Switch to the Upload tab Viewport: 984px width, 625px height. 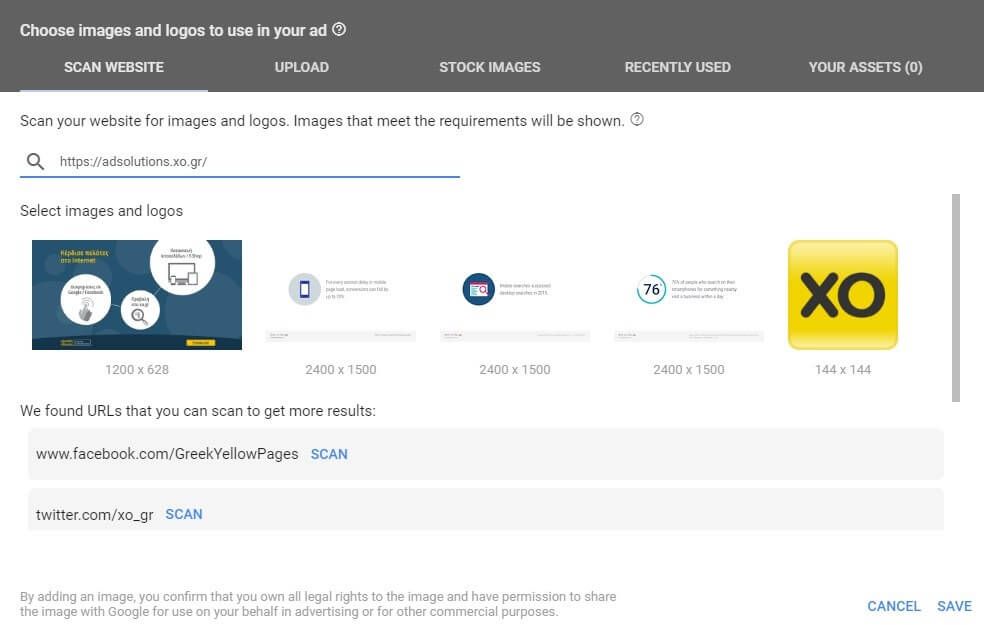[302, 67]
